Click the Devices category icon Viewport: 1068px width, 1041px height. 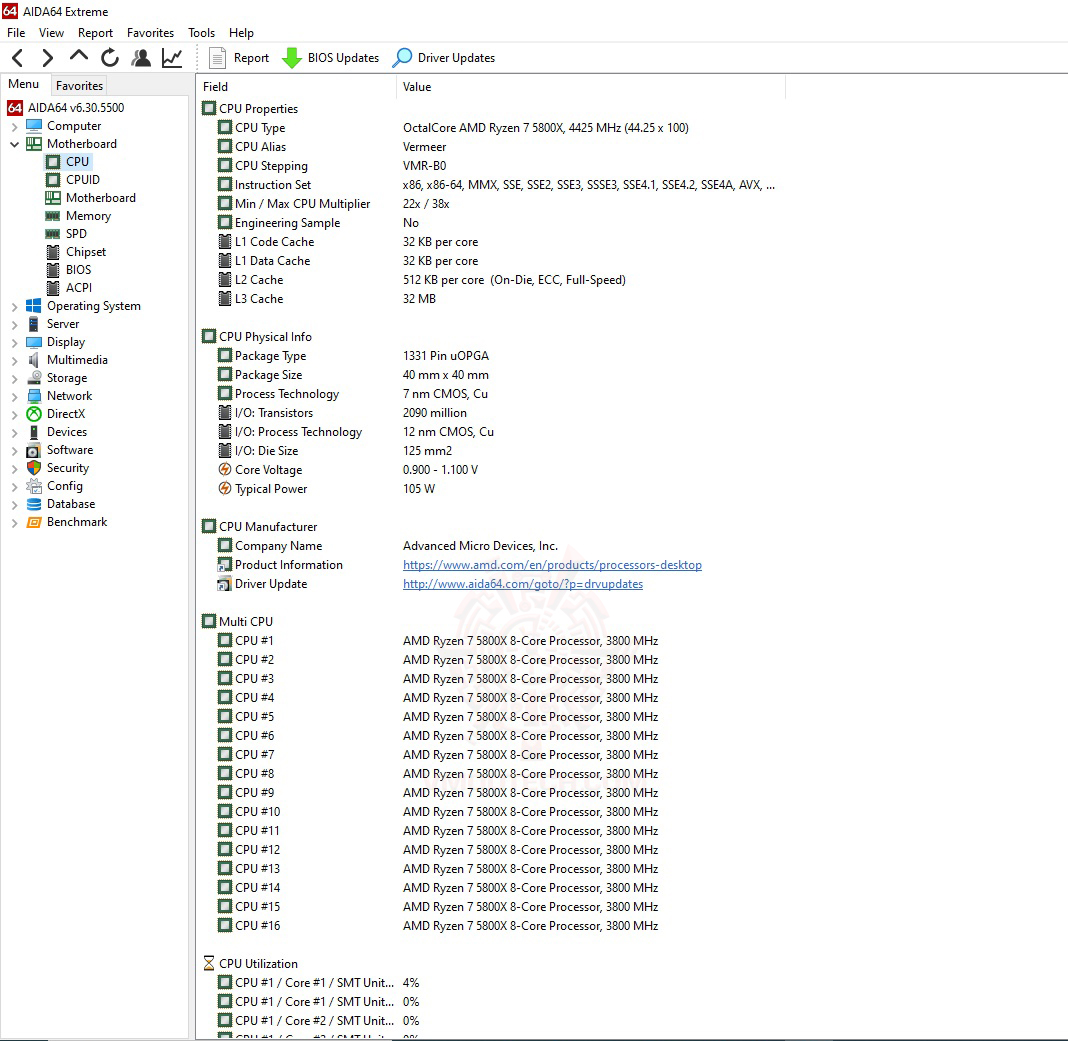33,432
